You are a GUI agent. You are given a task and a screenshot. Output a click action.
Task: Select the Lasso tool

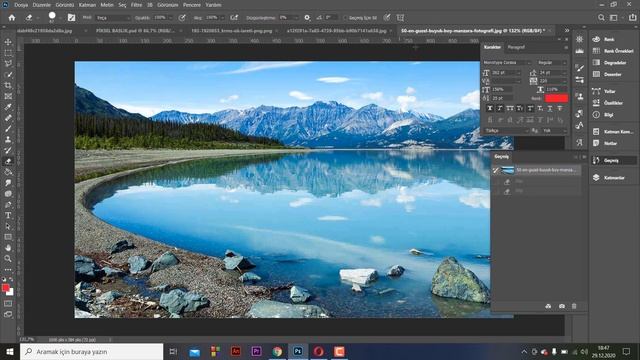[x=8, y=64]
